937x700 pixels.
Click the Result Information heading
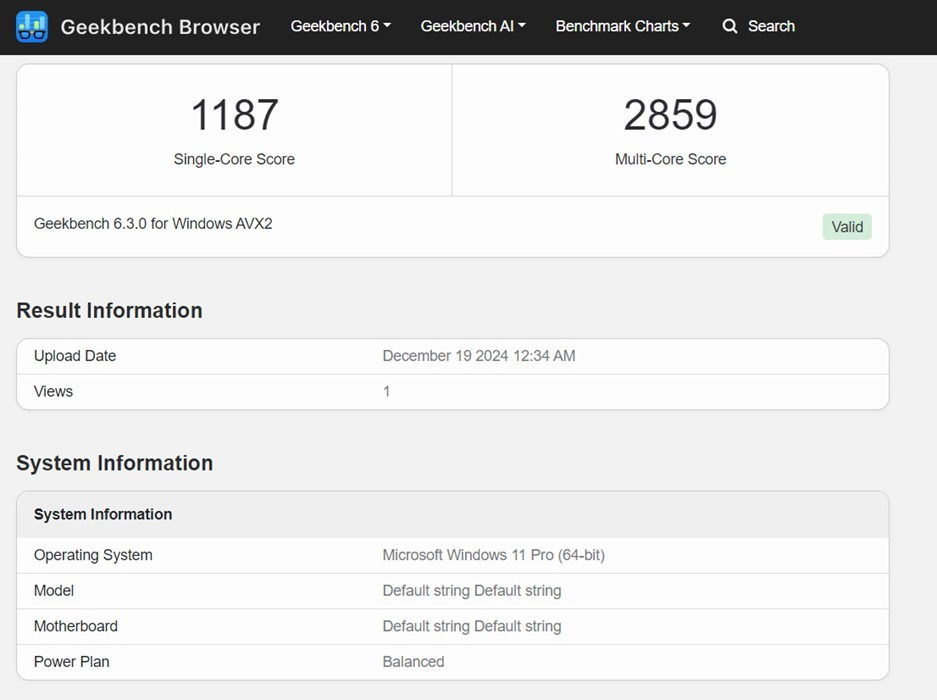coord(109,310)
